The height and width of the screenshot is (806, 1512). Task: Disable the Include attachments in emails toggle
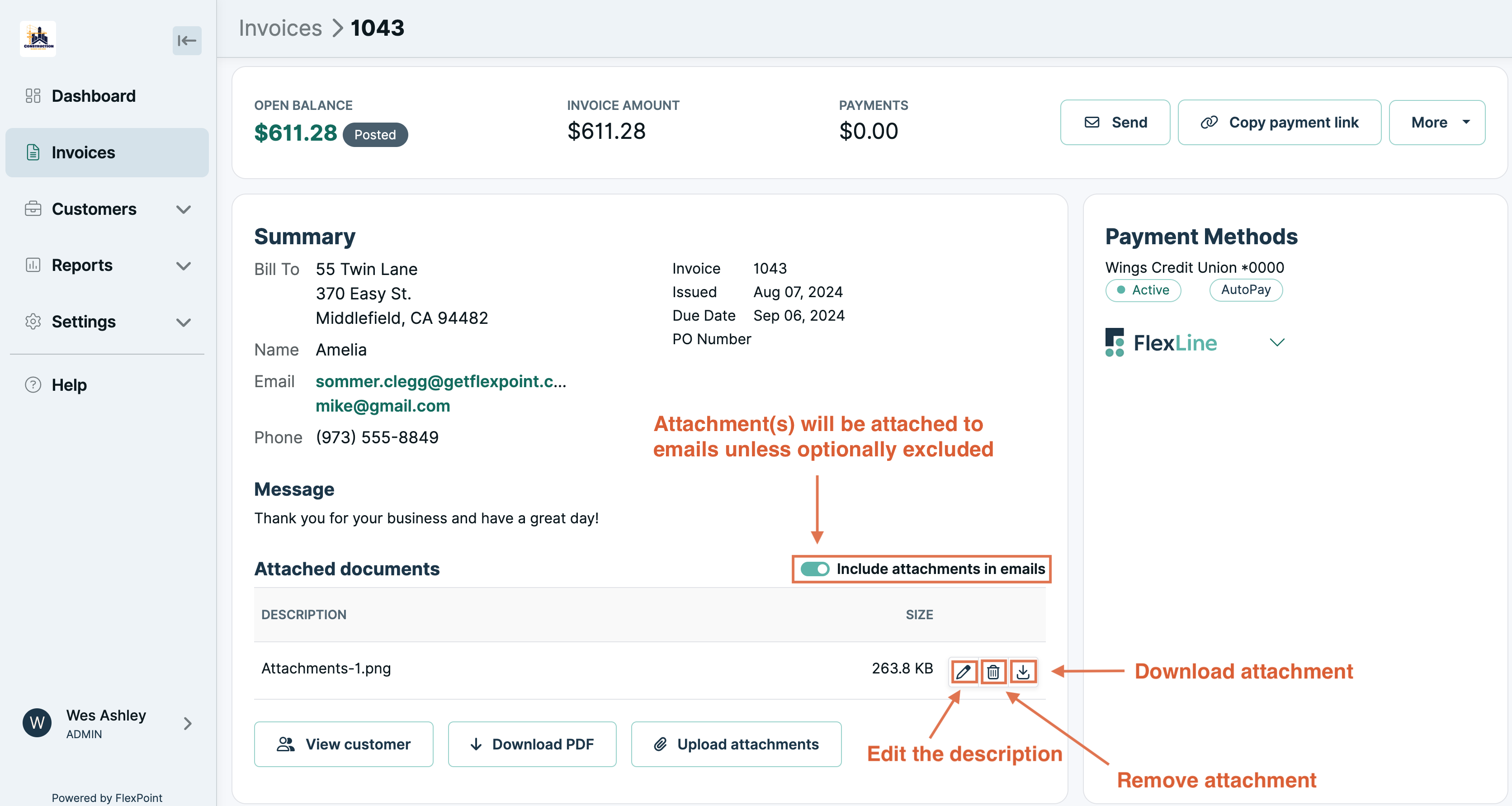pyautogui.click(x=815, y=569)
